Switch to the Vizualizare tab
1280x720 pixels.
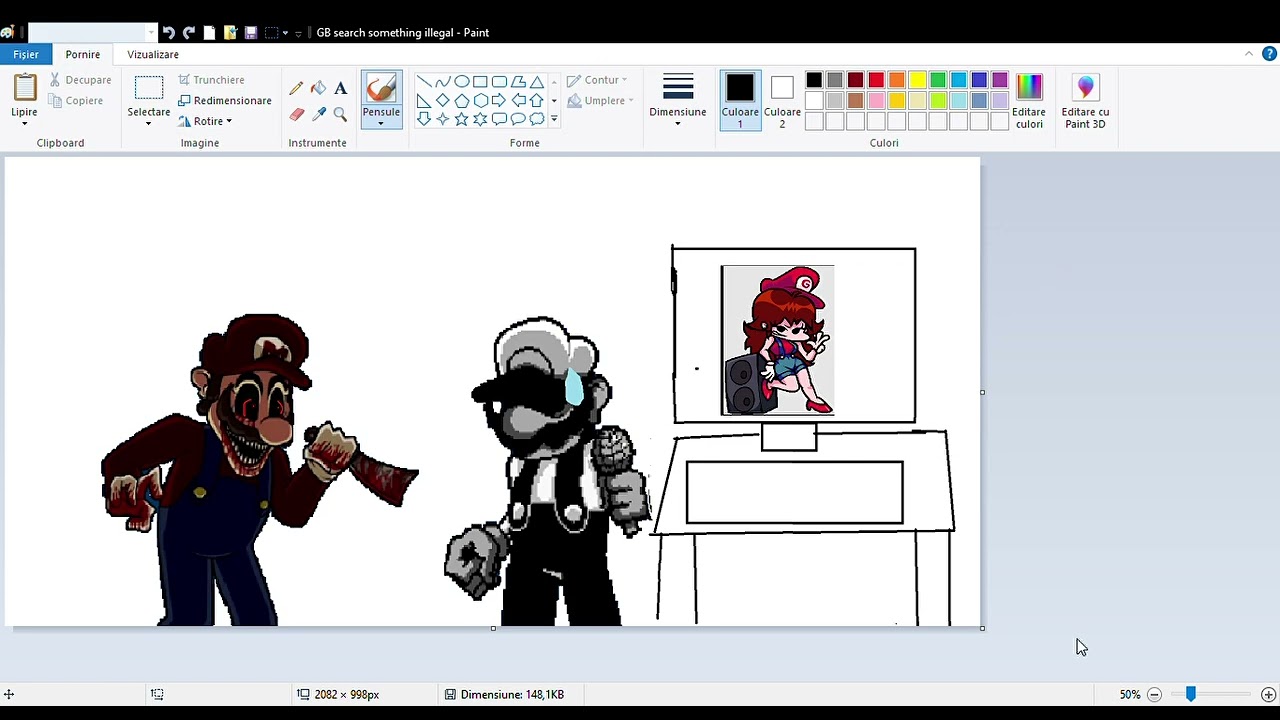coord(153,54)
